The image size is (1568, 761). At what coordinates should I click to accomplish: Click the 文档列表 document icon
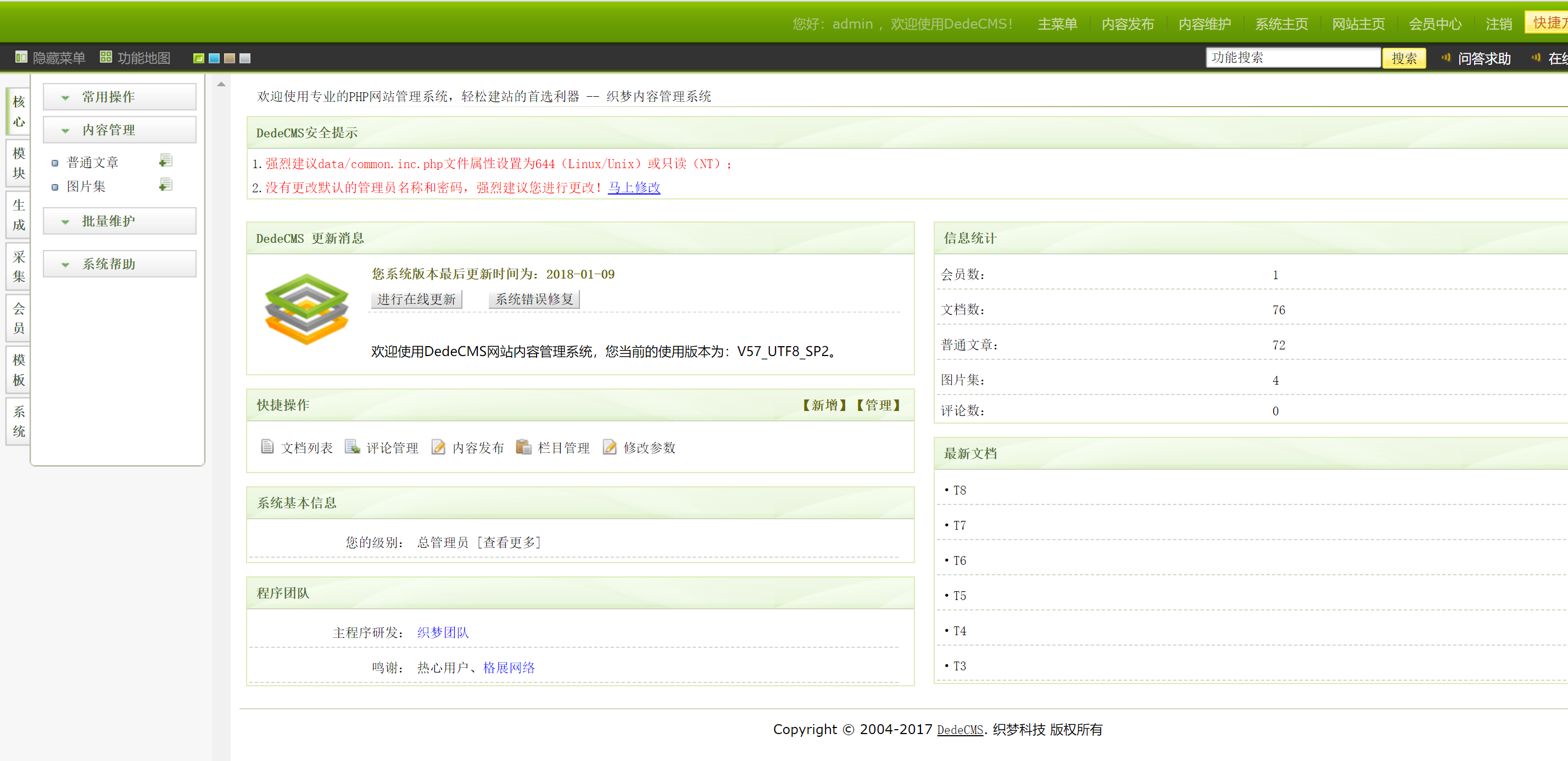(267, 447)
